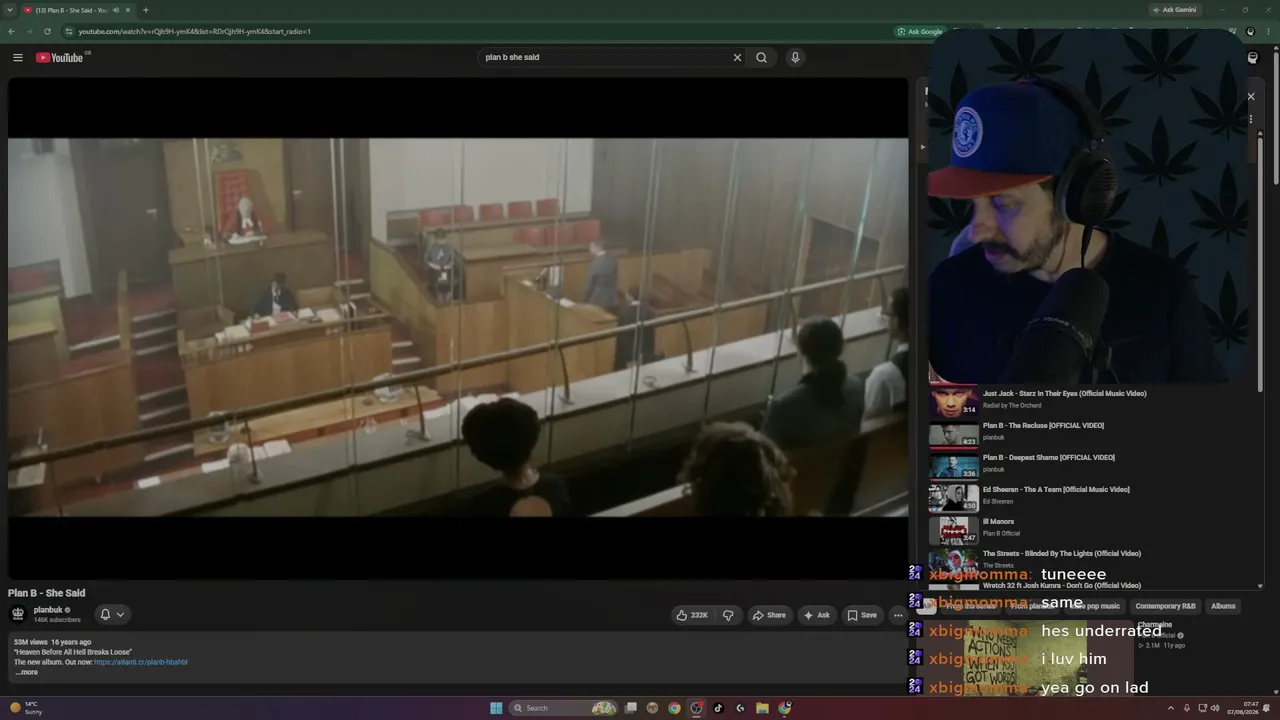1280x720 pixels.
Task: Like the video with 232K likes
Action: coord(691,615)
